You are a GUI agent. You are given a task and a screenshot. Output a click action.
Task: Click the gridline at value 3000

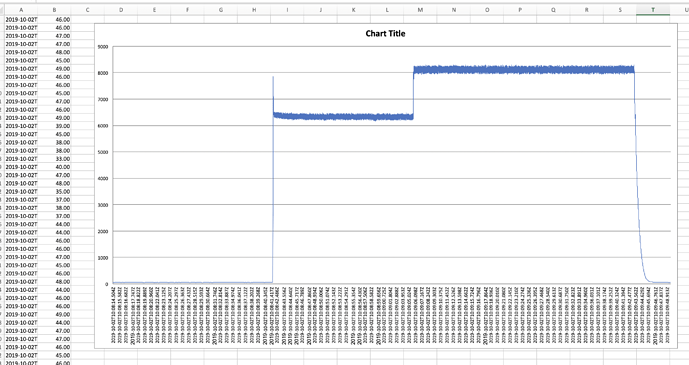tap(392, 205)
